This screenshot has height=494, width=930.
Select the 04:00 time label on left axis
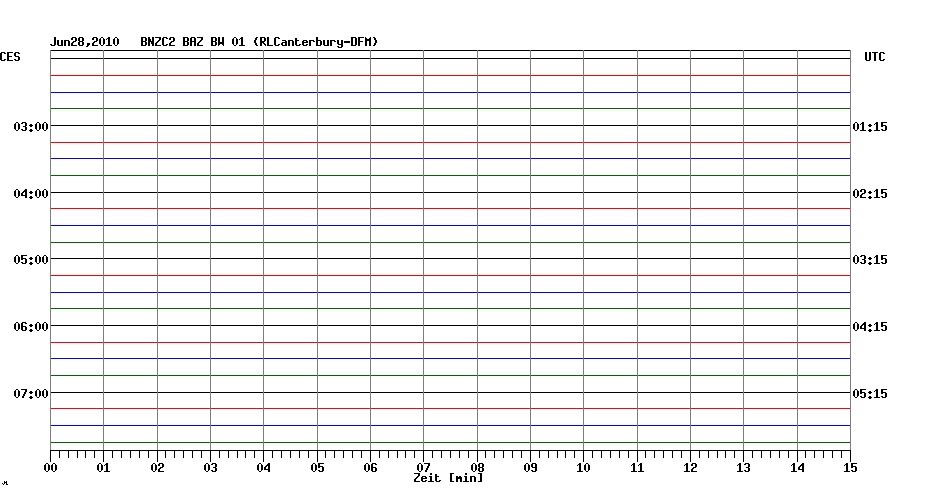pos(31,193)
